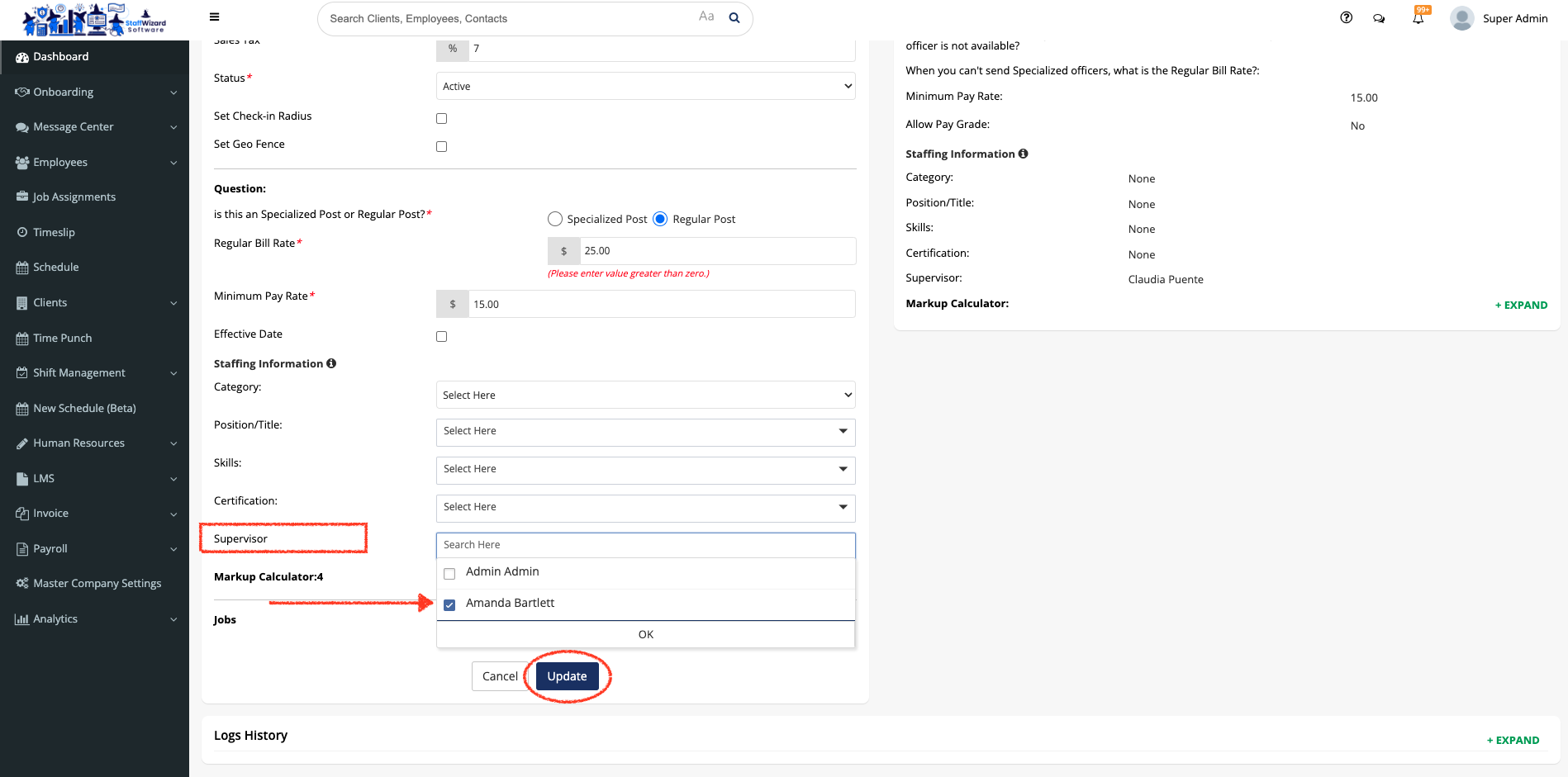Click the search magnifier icon
Screen dimensions: 1568x777
pos(734,18)
